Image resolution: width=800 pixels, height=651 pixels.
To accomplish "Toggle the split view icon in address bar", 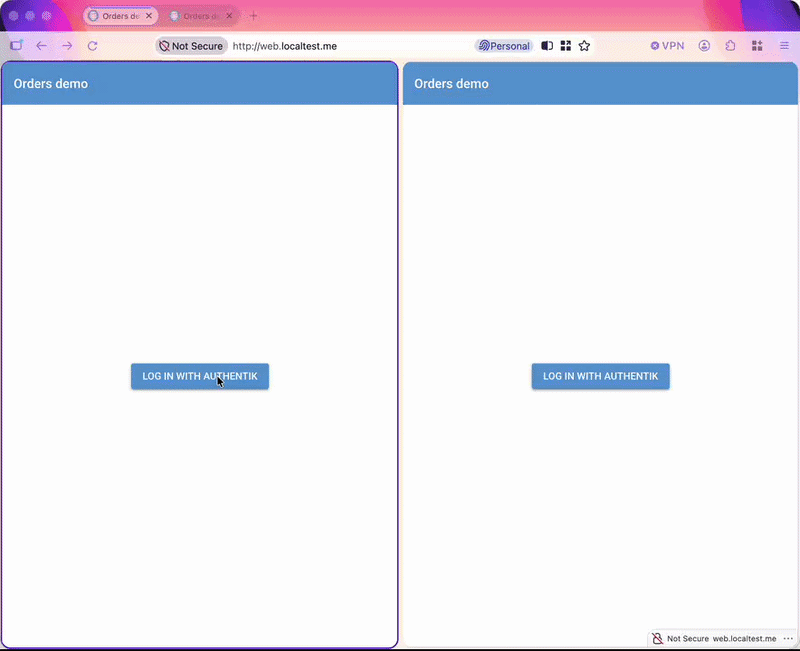I will click(x=547, y=46).
